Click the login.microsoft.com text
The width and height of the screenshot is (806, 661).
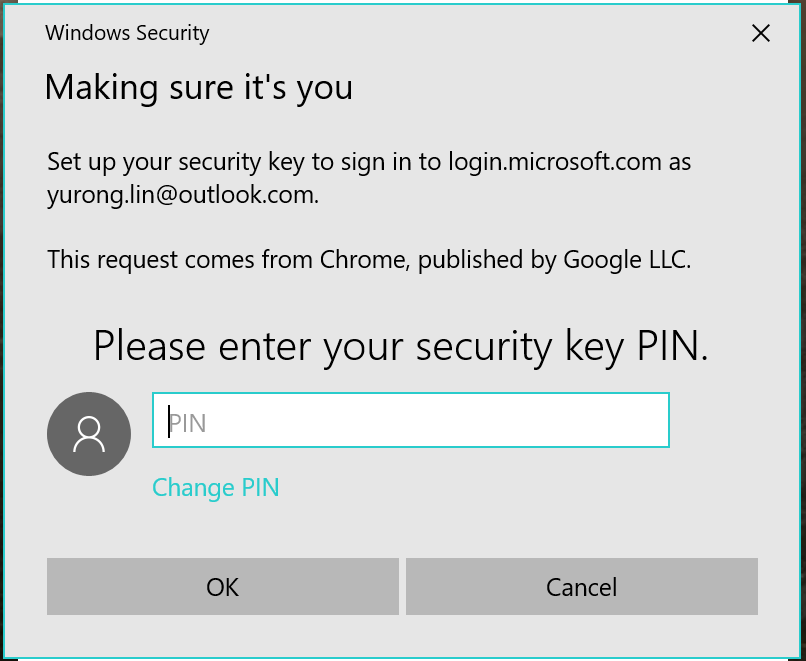coord(554,162)
